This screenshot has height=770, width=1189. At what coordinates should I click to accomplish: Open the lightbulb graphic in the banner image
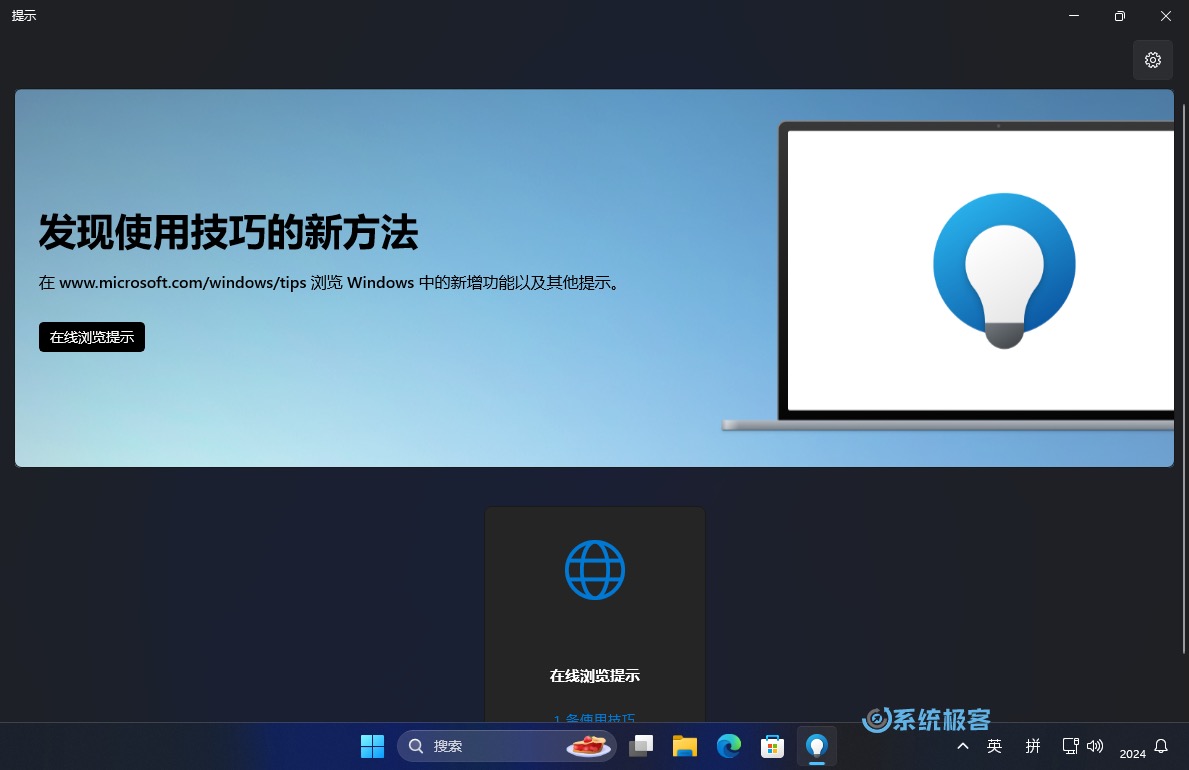tap(1004, 267)
